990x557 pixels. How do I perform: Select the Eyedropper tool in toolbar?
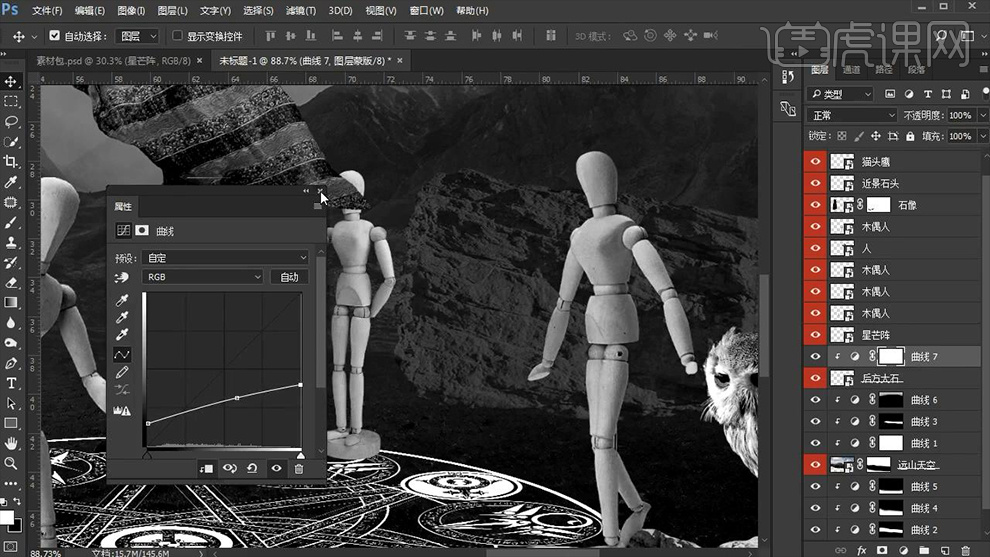pos(11,182)
